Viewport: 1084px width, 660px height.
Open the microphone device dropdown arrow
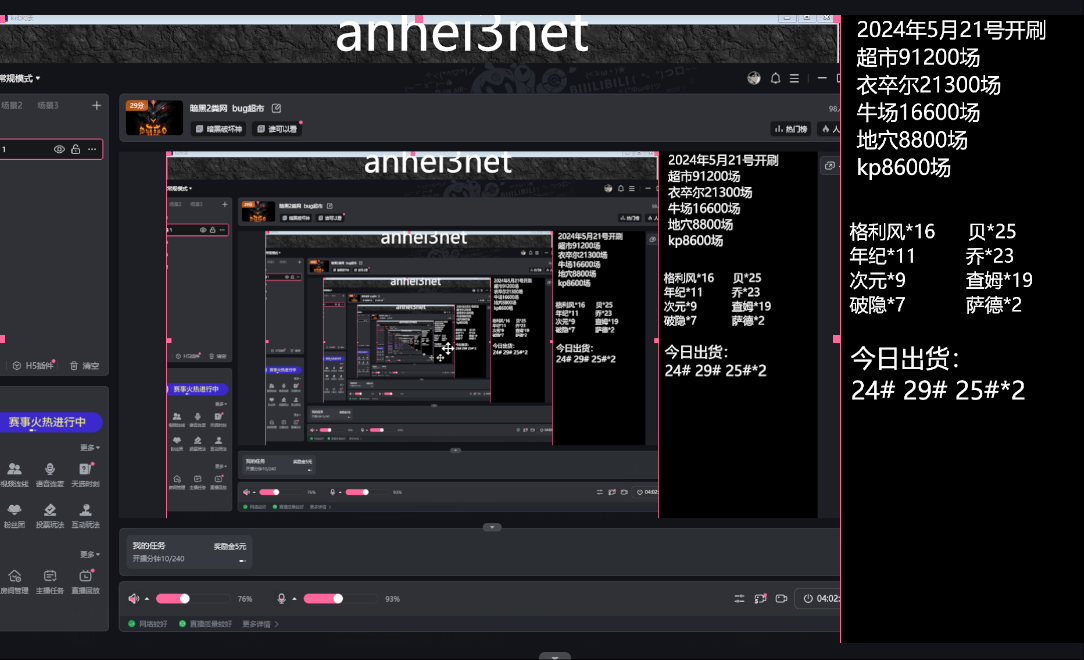[x=295, y=599]
